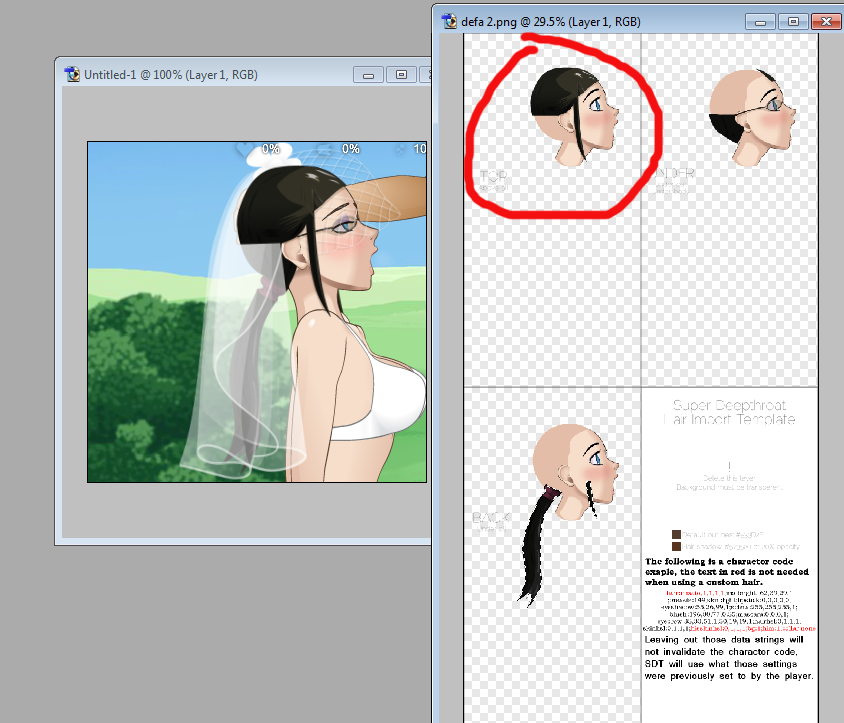Pick the hair shadow color swatch
Image resolution: width=844 pixels, height=723 pixels.
click(677, 547)
